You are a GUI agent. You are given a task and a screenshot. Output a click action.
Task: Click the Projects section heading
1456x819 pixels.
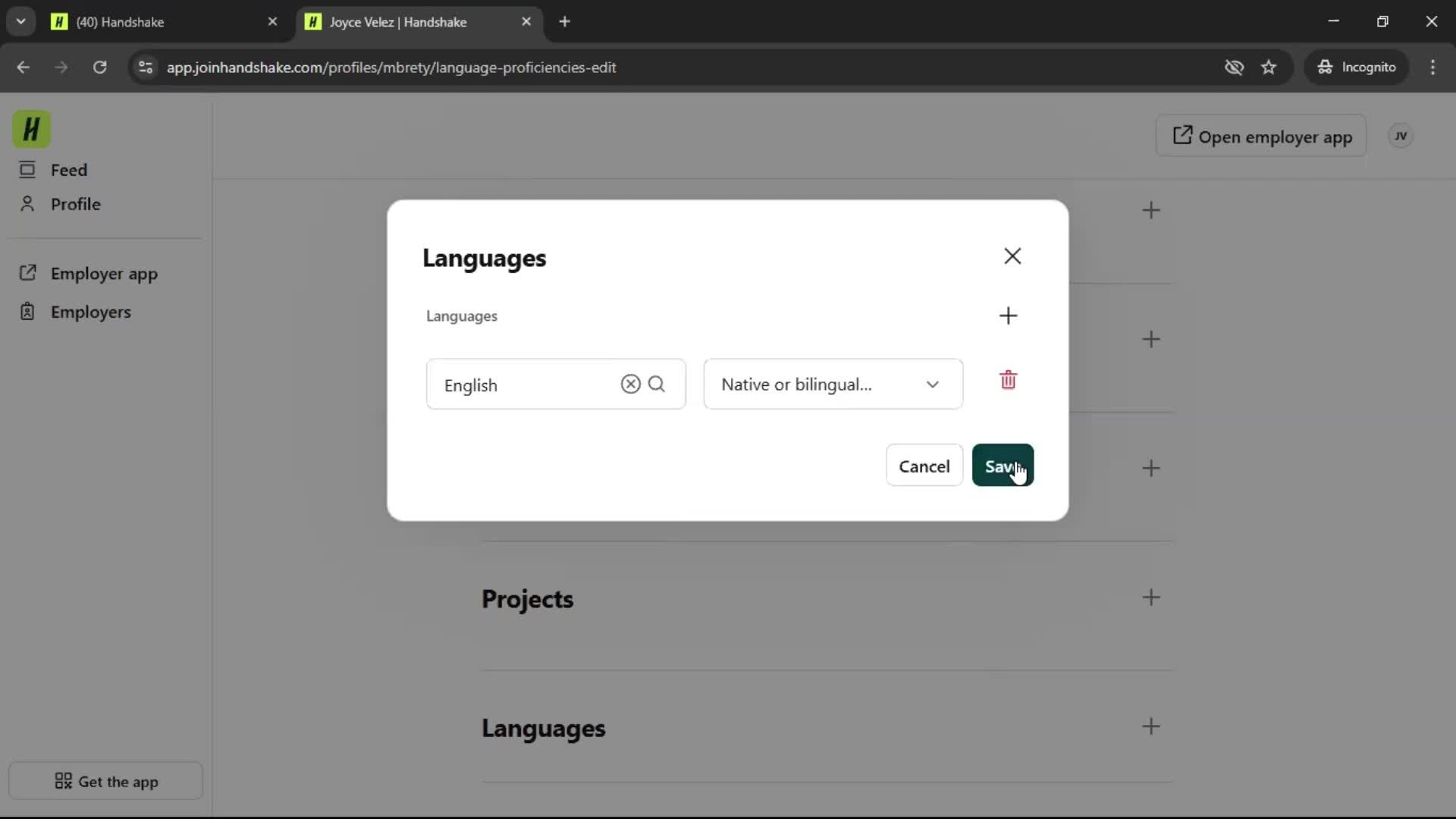click(x=527, y=599)
